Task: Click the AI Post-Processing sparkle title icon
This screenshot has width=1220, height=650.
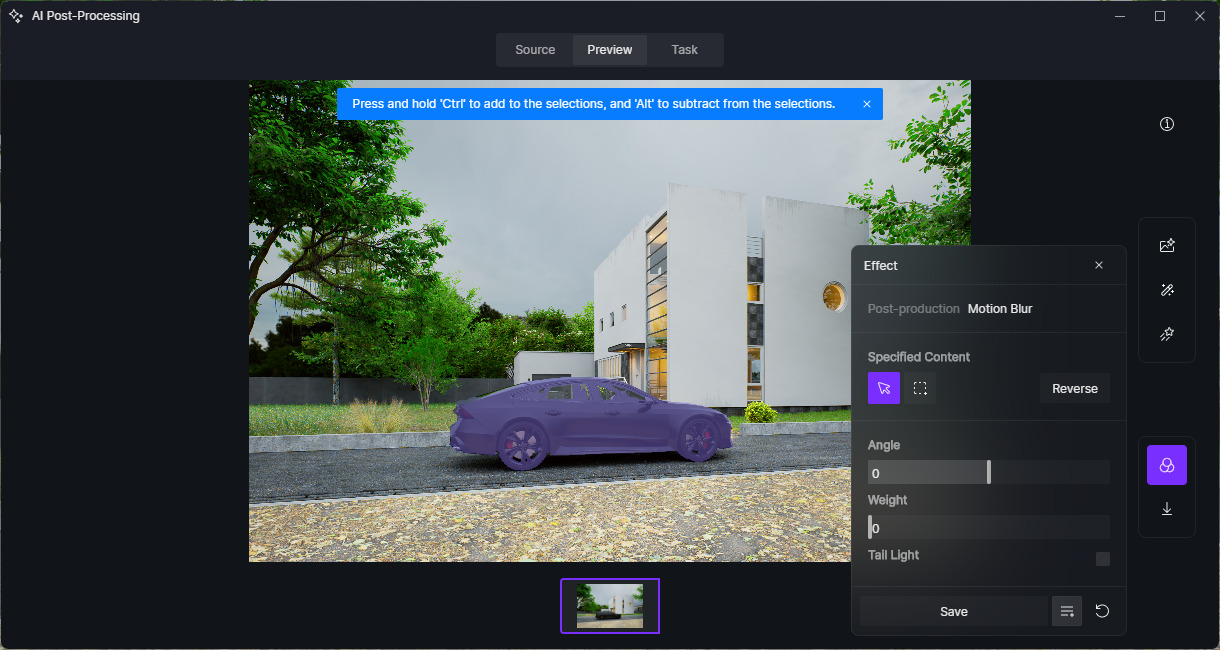Action: click(x=16, y=16)
